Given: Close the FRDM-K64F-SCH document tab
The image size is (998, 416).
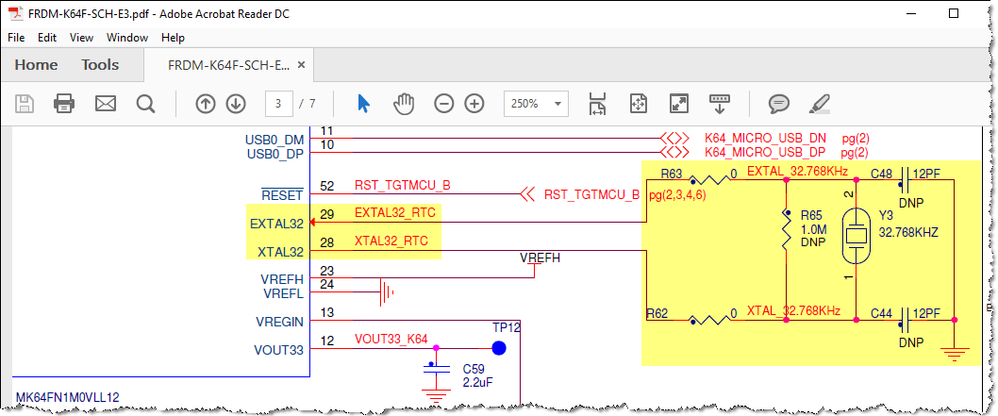Looking at the screenshot, I should click(301, 65).
